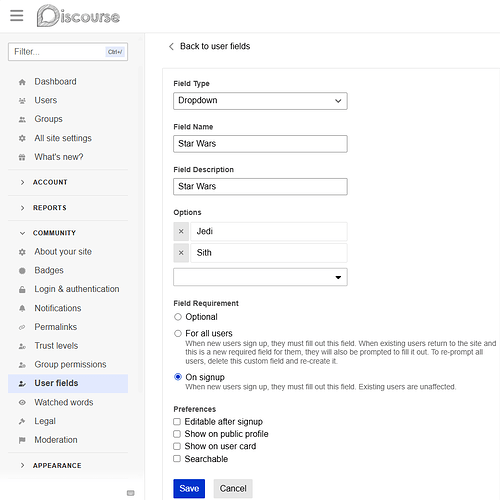This screenshot has width=500, height=500.
Task: Click the Permalinks link icon
Action: tap(22, 327)
